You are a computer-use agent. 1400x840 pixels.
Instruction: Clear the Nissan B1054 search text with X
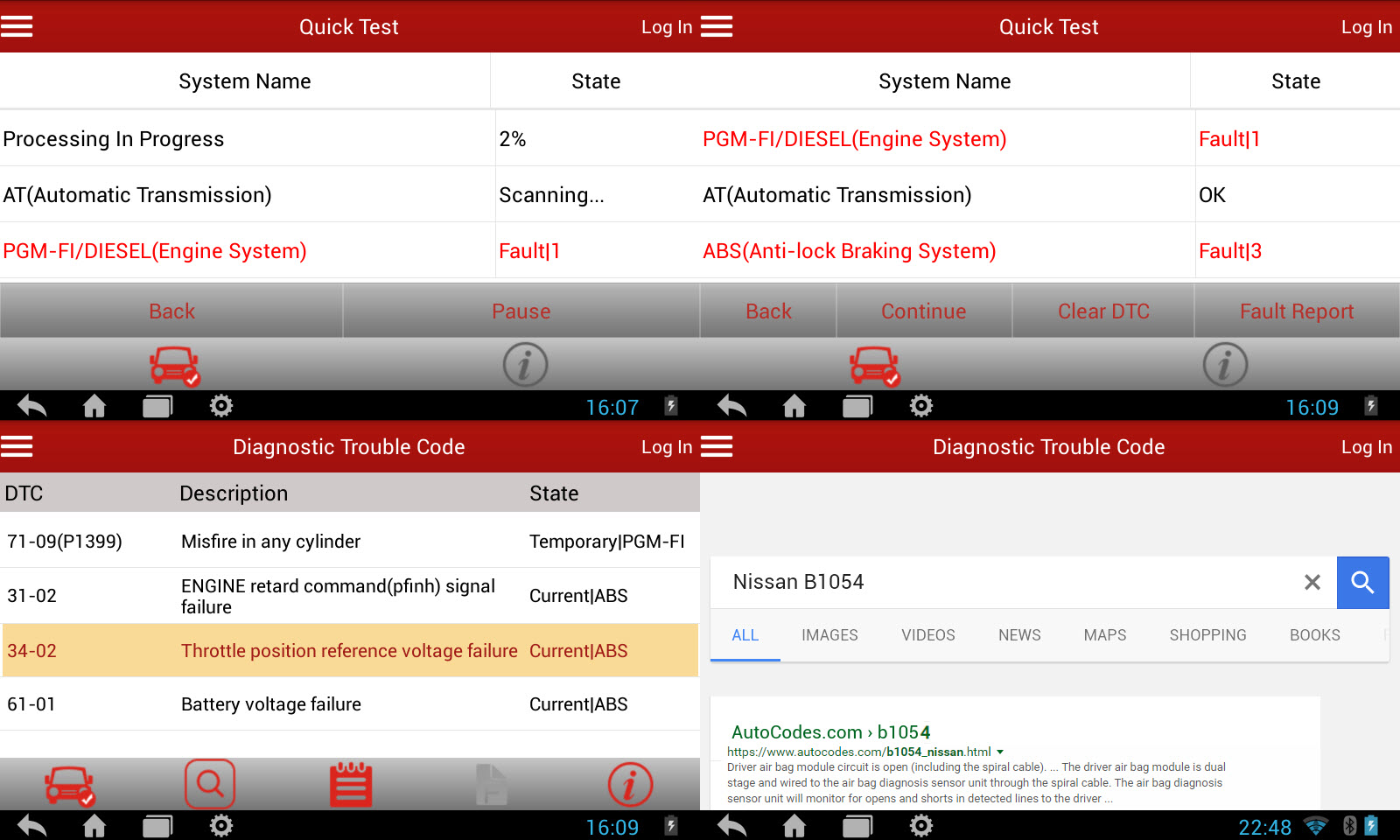(x=1312, y=583)
